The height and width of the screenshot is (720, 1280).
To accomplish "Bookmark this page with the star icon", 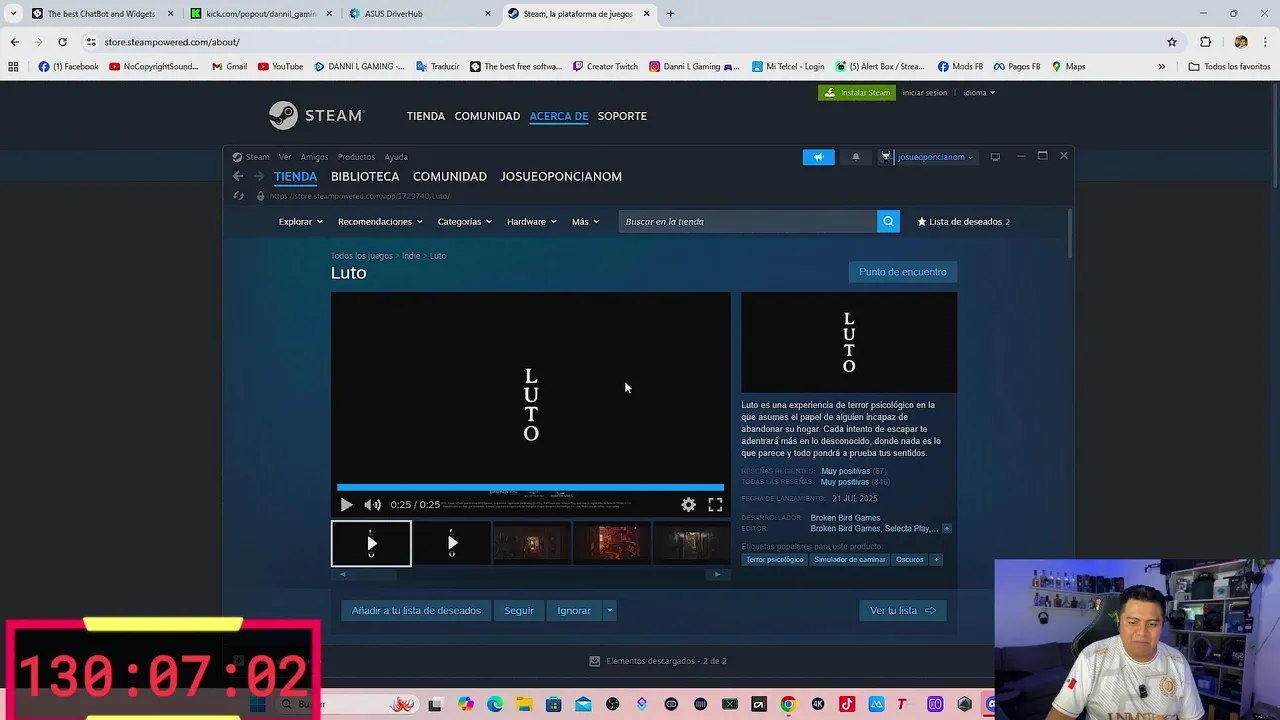I will point(1172,42).
